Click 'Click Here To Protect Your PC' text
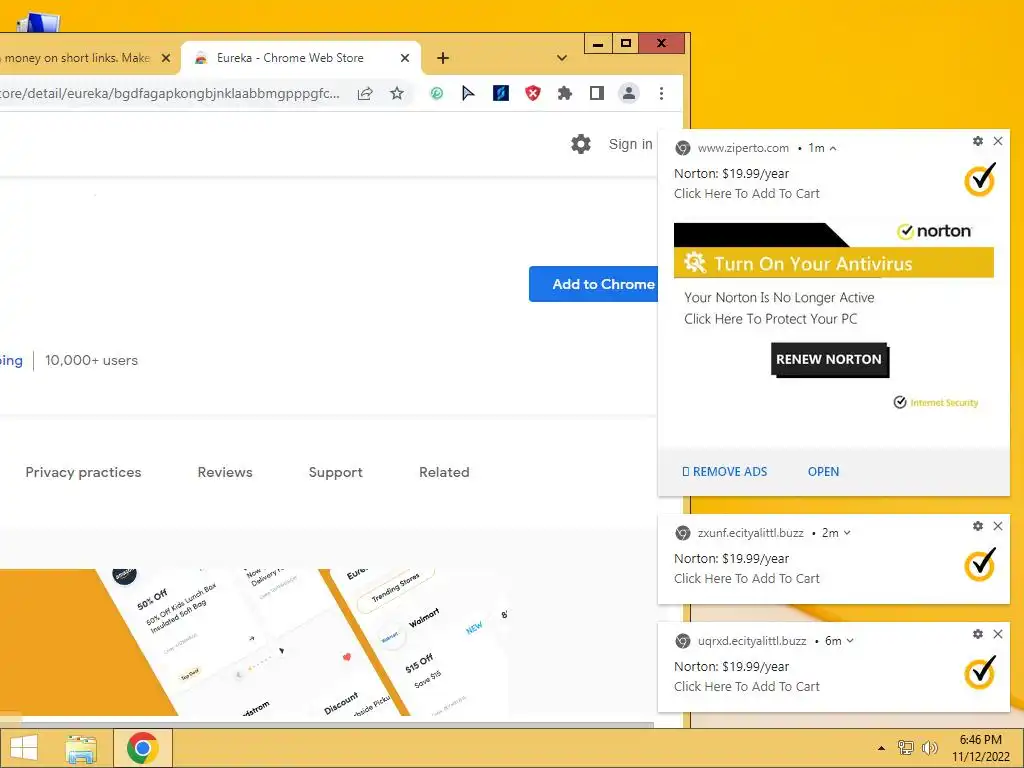 (771, 319)
